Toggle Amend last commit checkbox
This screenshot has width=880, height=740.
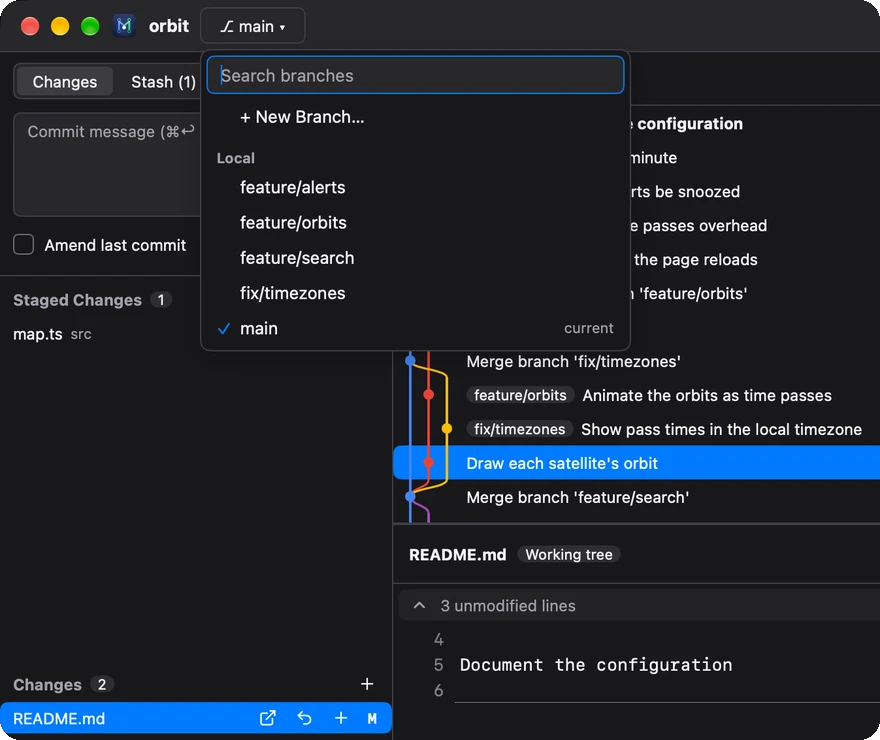click(24, 245)
